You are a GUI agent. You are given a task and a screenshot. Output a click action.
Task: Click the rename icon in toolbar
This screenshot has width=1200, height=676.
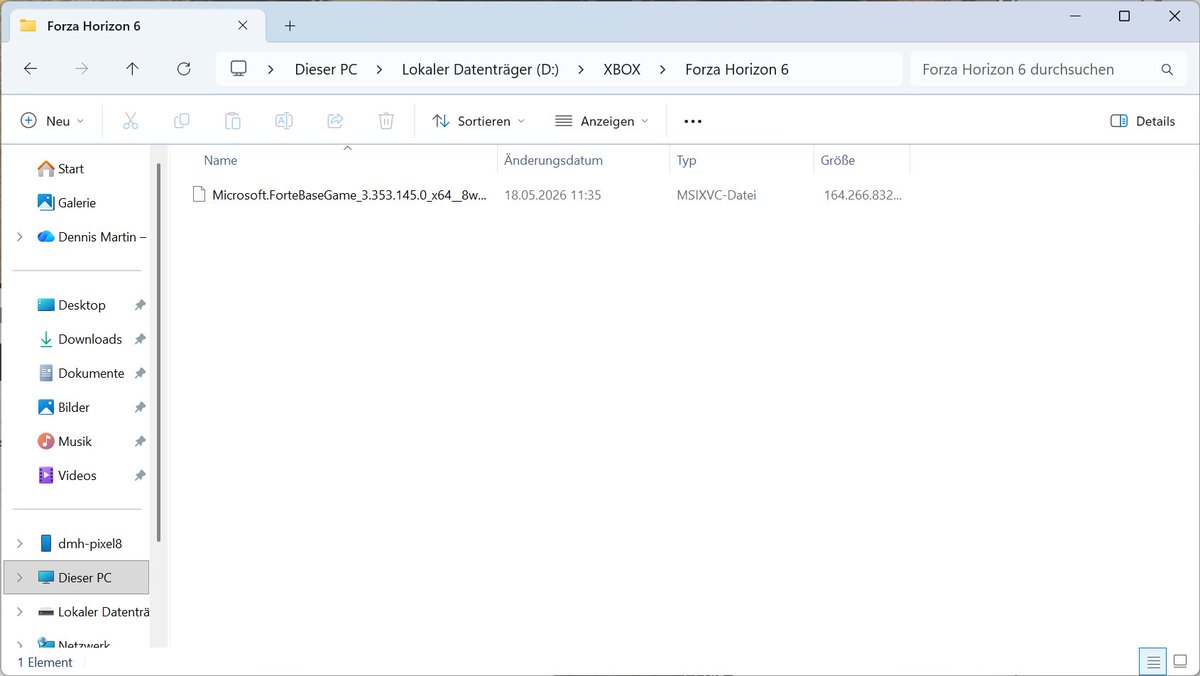coord(284,121)
